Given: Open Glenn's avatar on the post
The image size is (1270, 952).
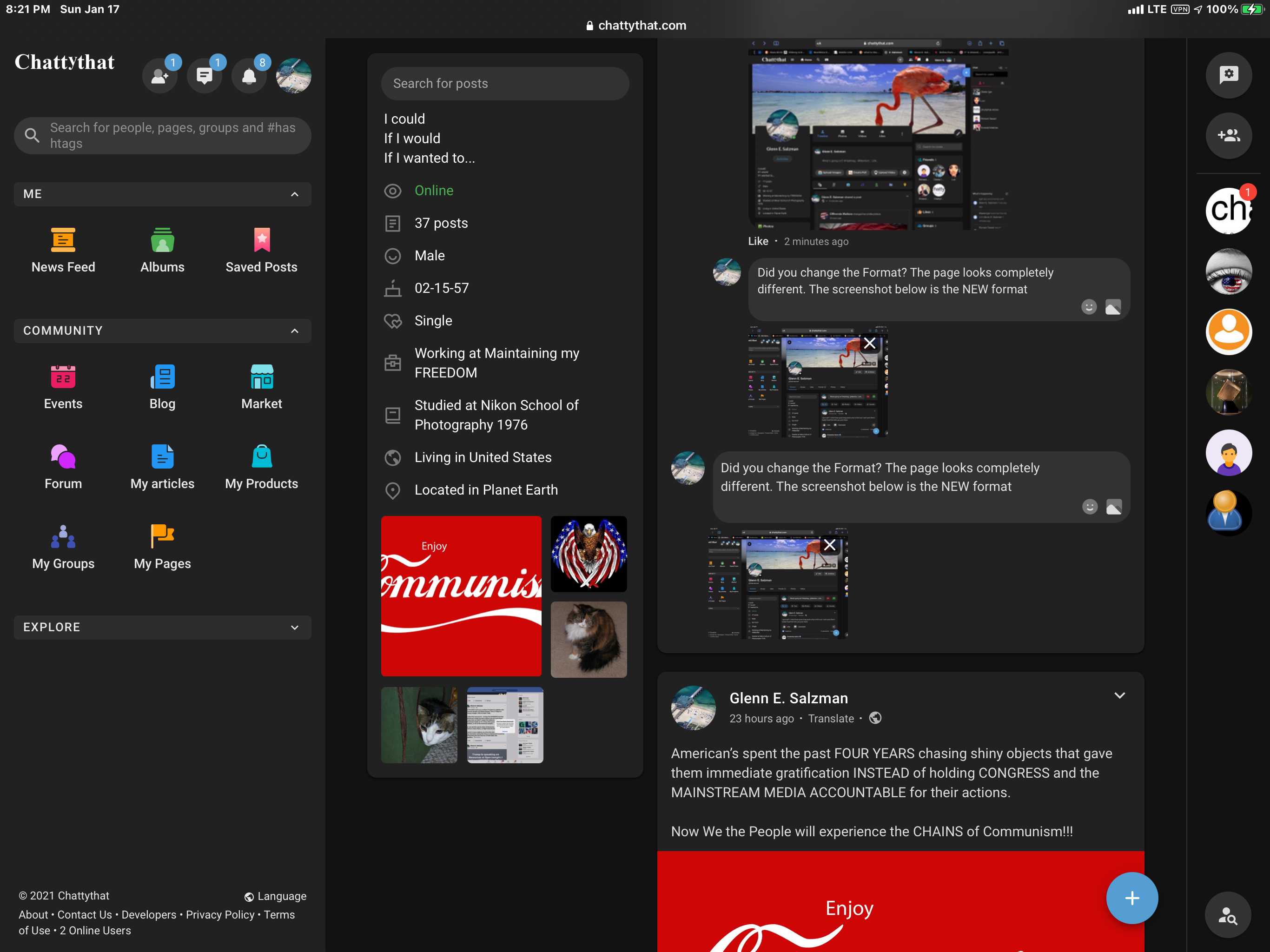Looking at the screenshot, I should coord(693,707).
